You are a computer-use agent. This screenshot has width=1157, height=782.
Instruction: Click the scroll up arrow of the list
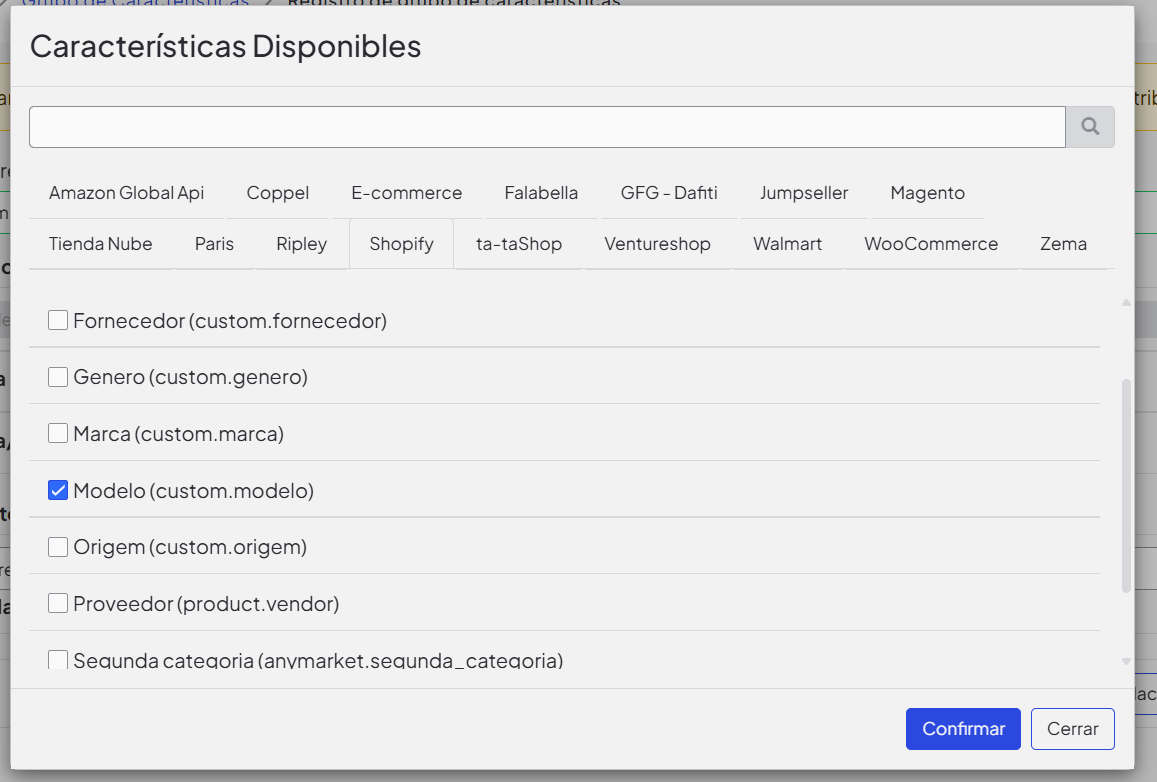coord(1126,302)
